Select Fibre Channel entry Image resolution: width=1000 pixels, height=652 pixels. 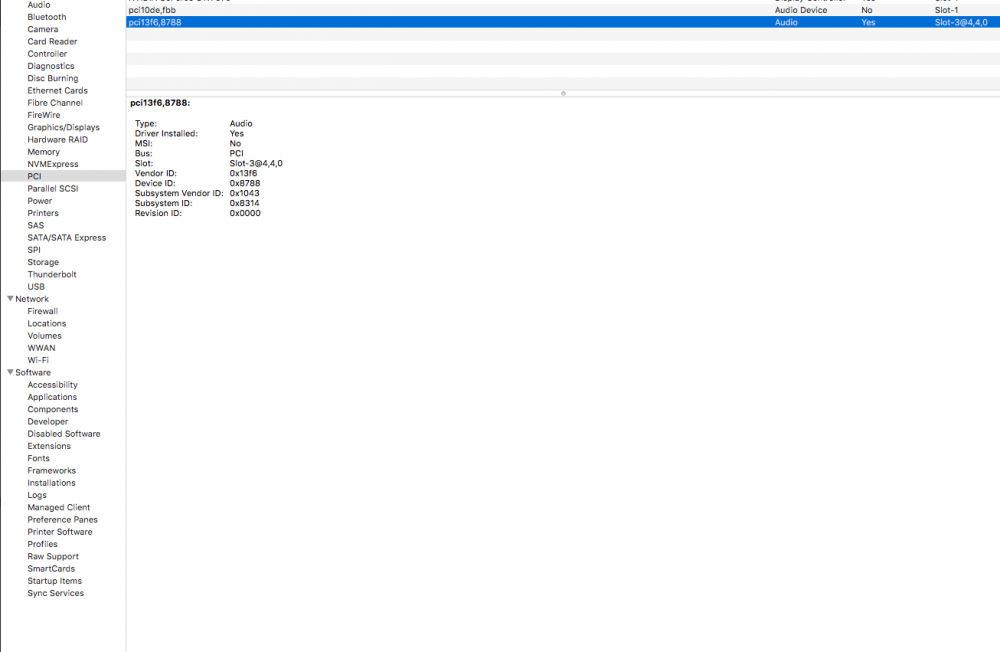(55, 103)
